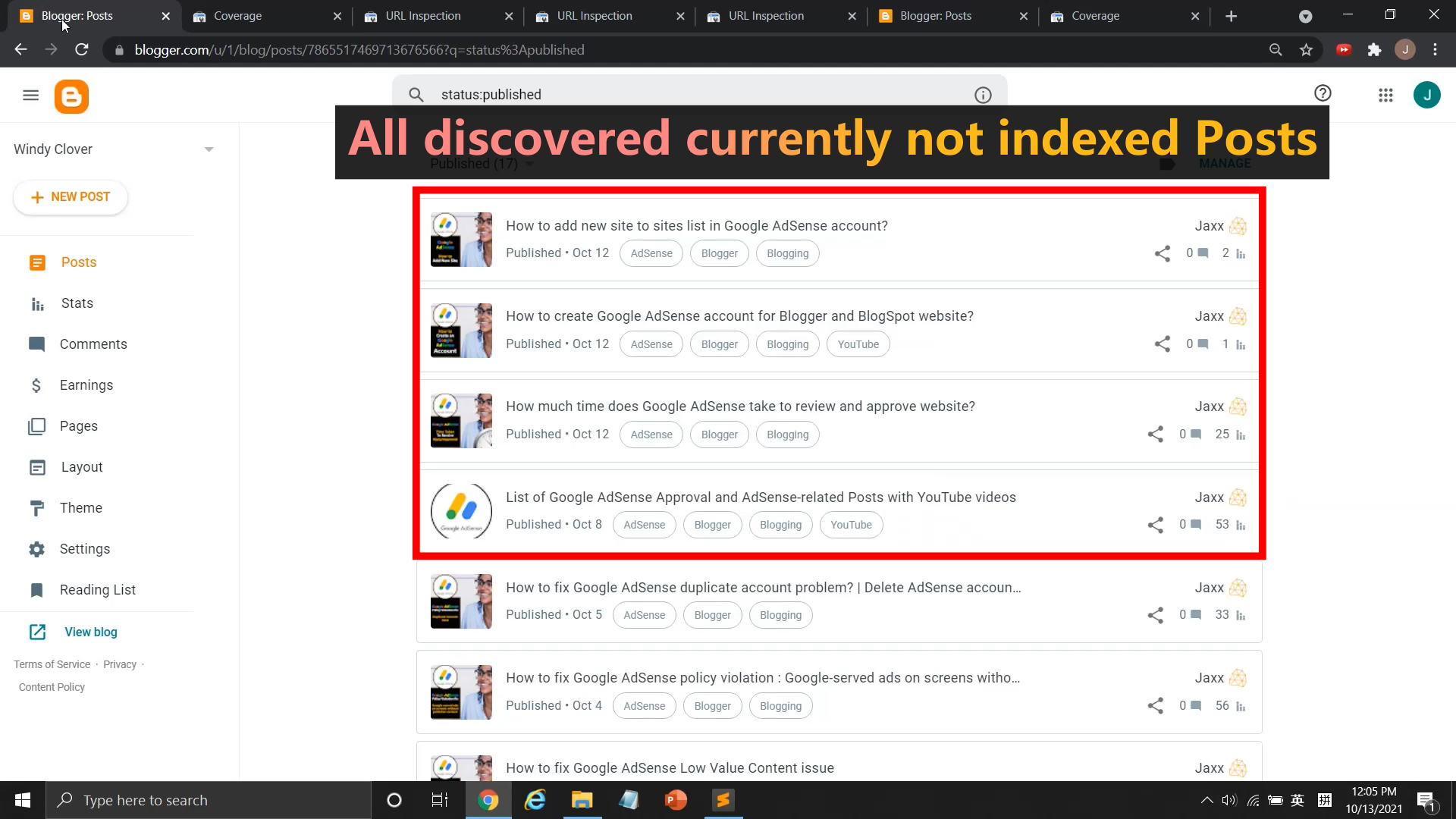Open the Layout section
This screenshot has height=819, width=1456.
point(82,467)
